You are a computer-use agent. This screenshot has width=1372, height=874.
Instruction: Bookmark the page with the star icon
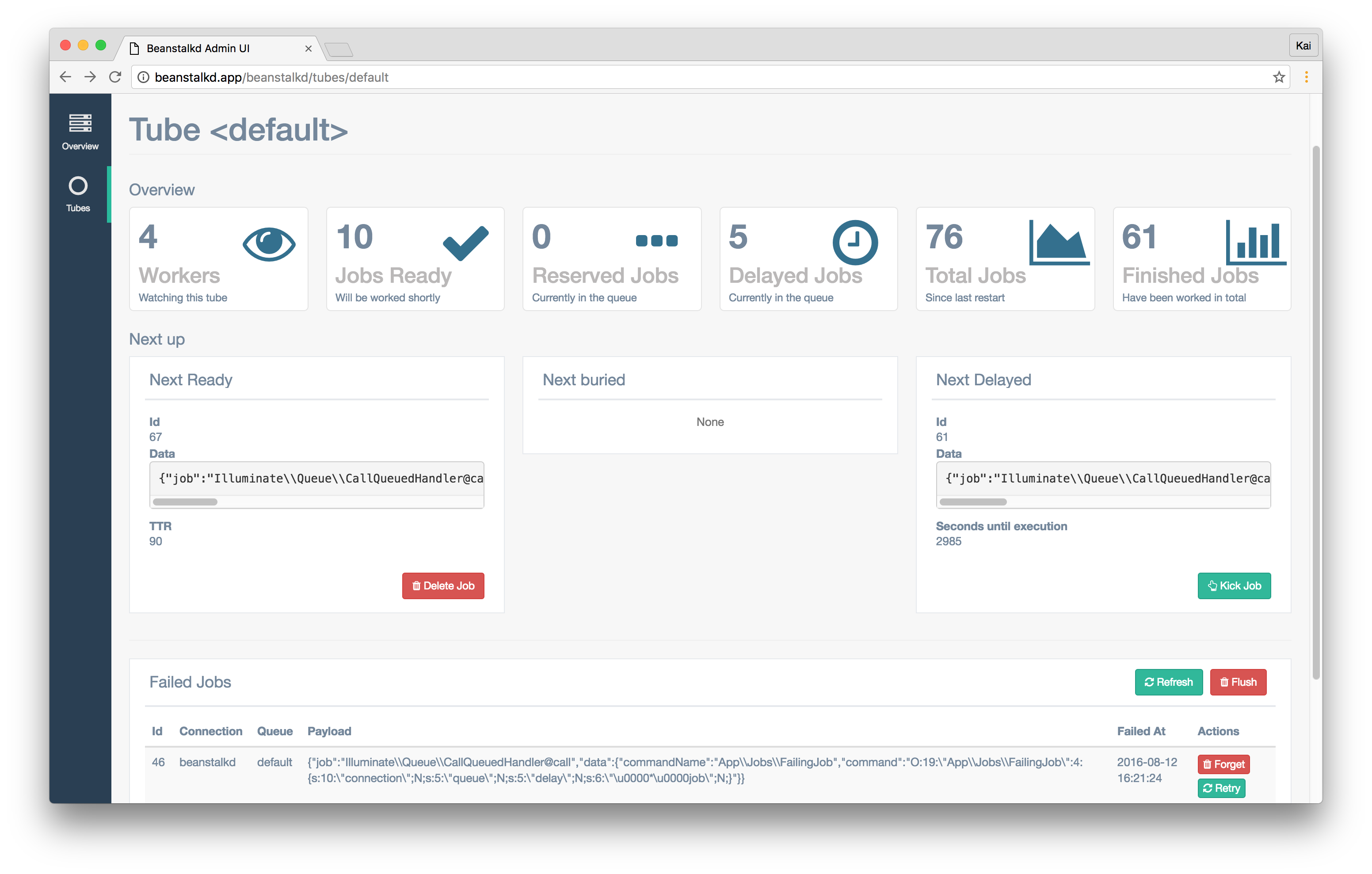click(1279, 77)
